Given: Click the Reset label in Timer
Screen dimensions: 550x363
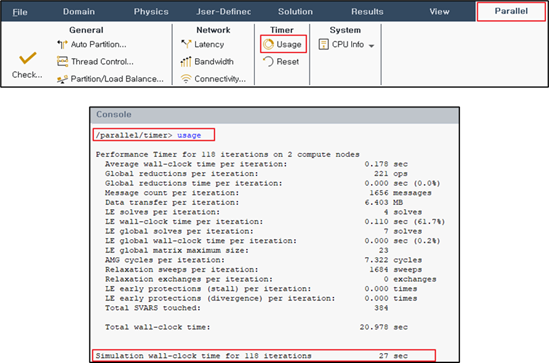Looking at the screenshot, I should point(288,62).
